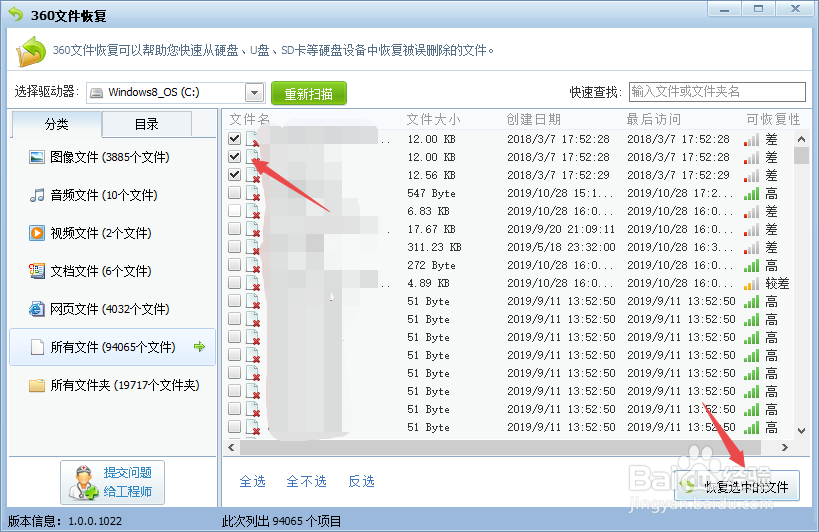Click the 重新扫描 rescan button
Screen dimensions: 819x532
(x=309, y=93)
